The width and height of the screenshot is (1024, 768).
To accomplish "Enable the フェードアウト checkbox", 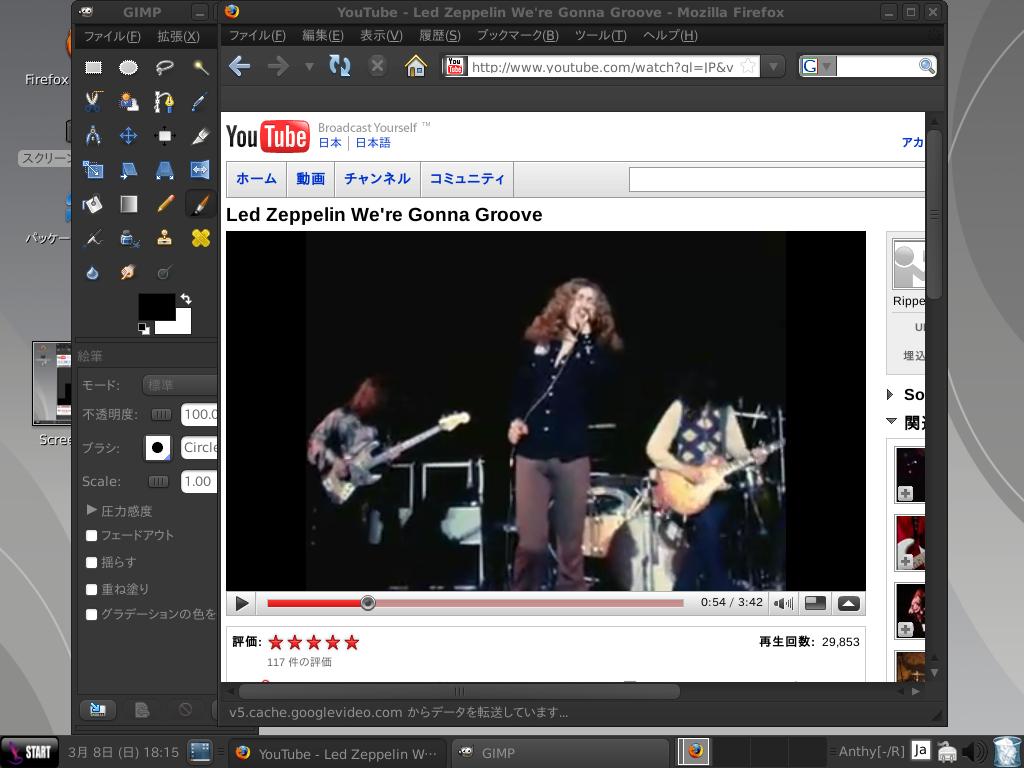I will 92,536.
